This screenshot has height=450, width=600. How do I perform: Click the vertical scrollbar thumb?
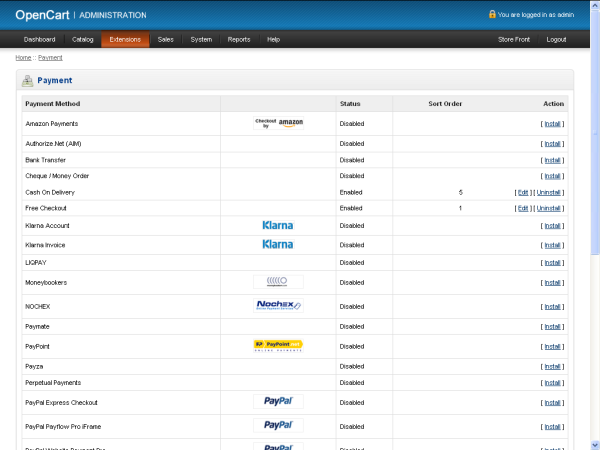coord(595,132)
